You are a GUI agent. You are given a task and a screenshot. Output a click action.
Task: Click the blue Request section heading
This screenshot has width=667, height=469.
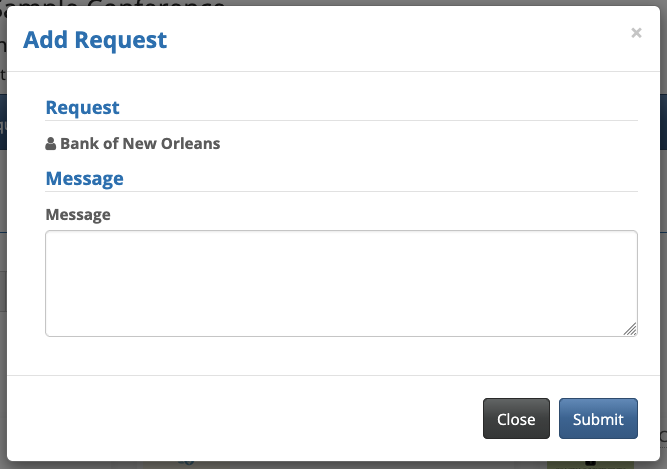point(82,107)
